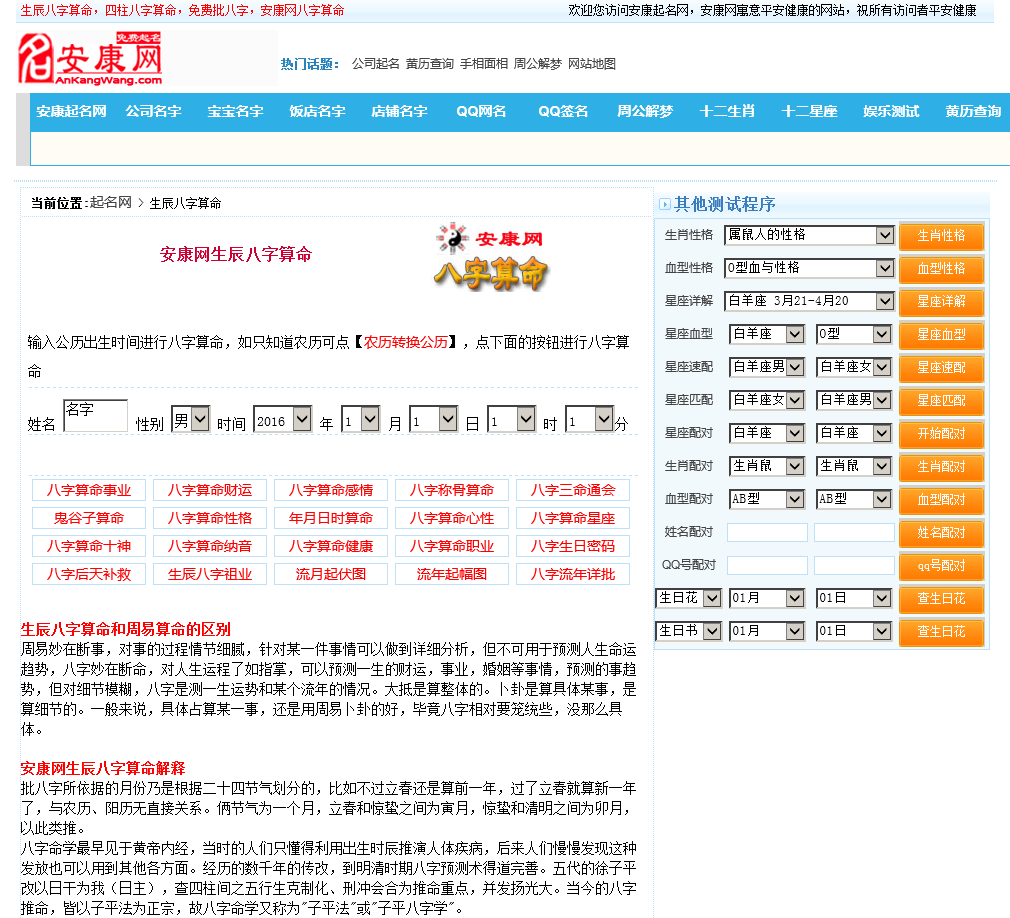The width and height of the screenshot is (1010, 918).
Task: Click the 鬼谷子算命 button
Action: click(x=89, y=518)
